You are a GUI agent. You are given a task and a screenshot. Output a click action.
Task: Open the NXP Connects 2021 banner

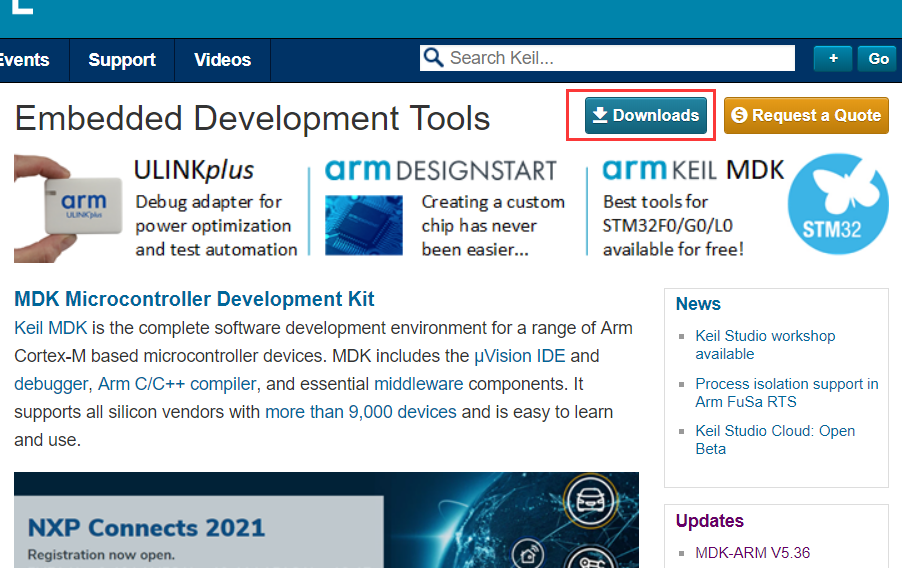(x=326, y=520)
